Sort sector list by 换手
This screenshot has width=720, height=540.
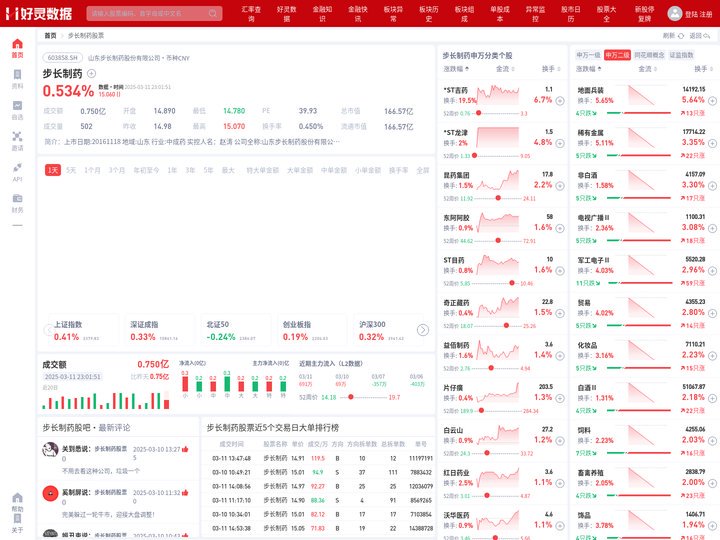point(703,69)
